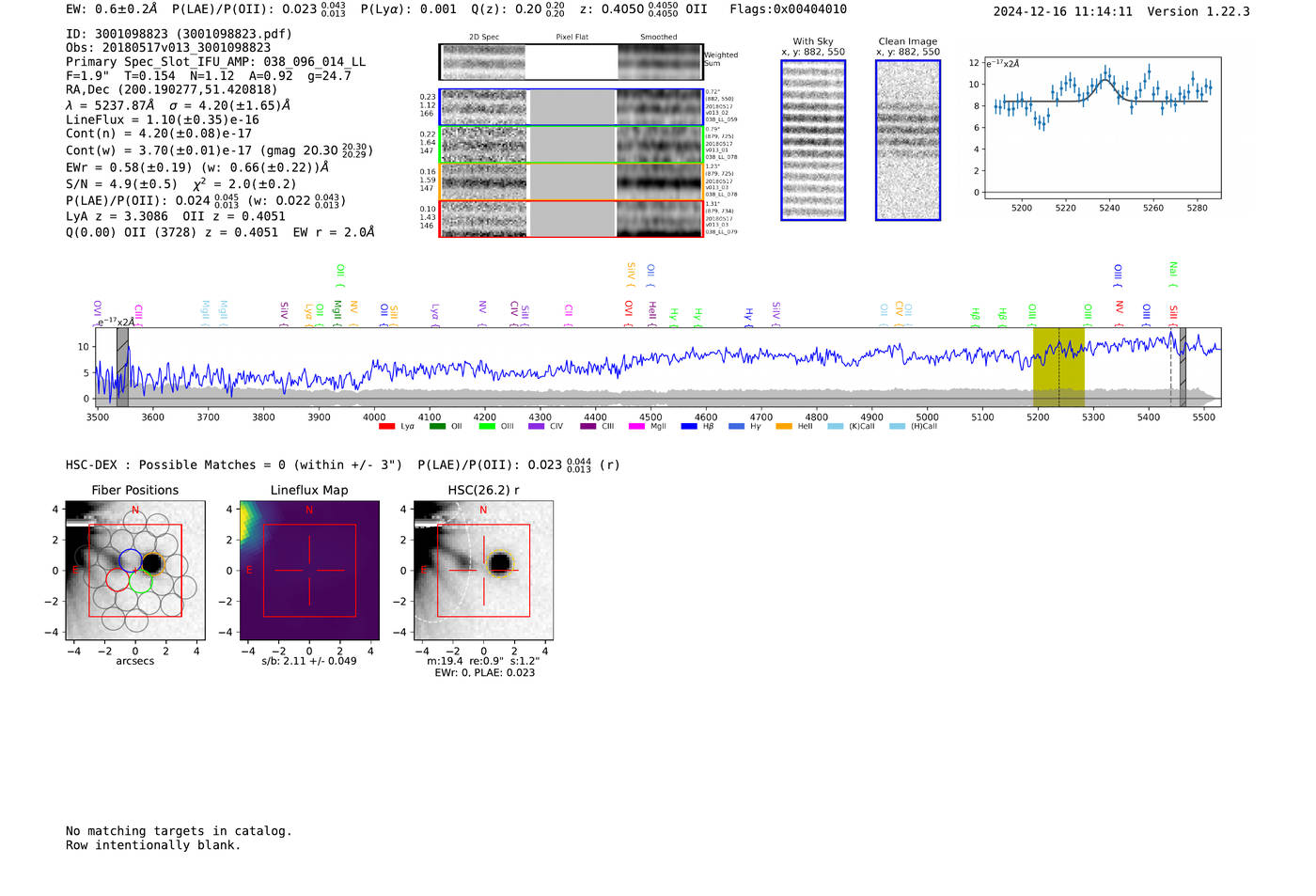
Task: Open the "Clean Image" cutout
Action: 908,140
